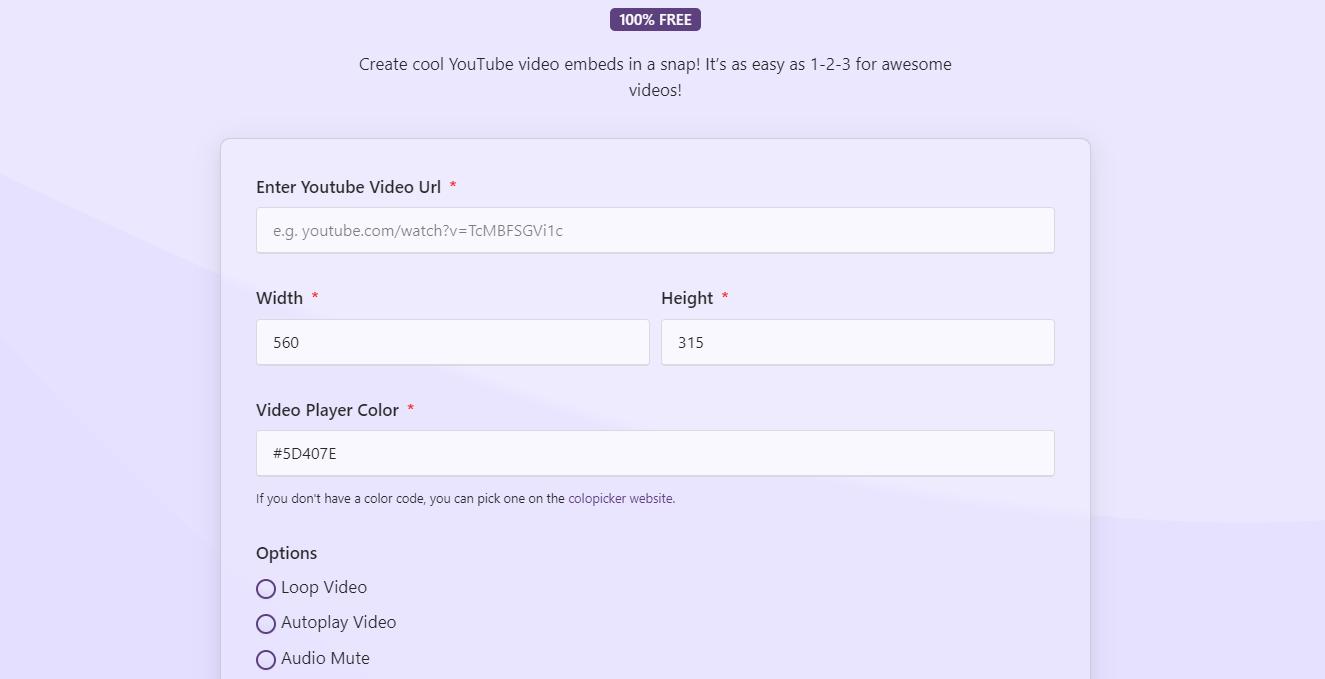The width and height of the screenshot is (1325, 679).
Task: Select the Loop Video radio circle
Action: tap(266, 589)
